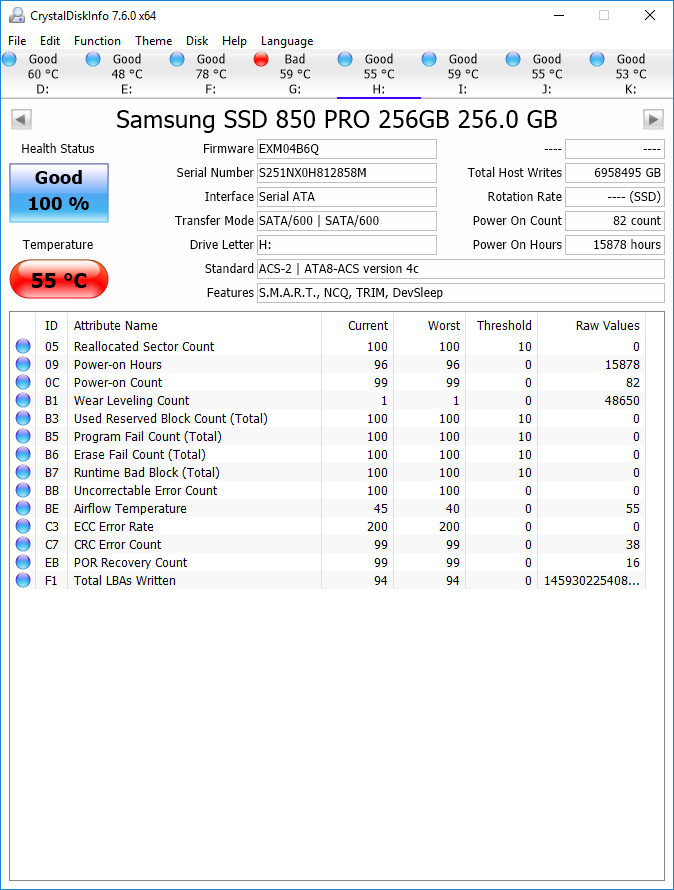Click status icon for Power-on Hours row
Screen dimensions: 674x890
[x=23, y=364]
